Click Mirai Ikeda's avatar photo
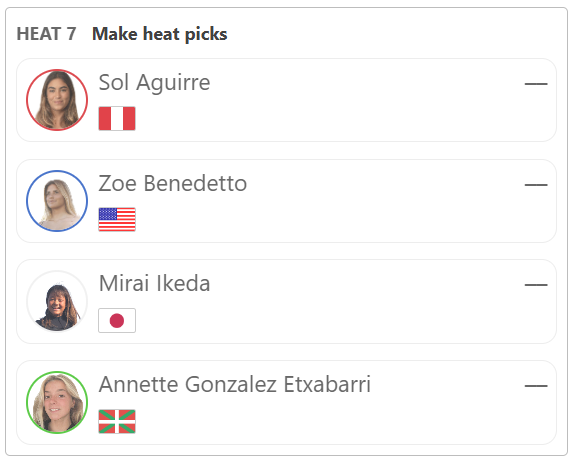This screenshot has height=462, width=570. (x=57, y=301)
